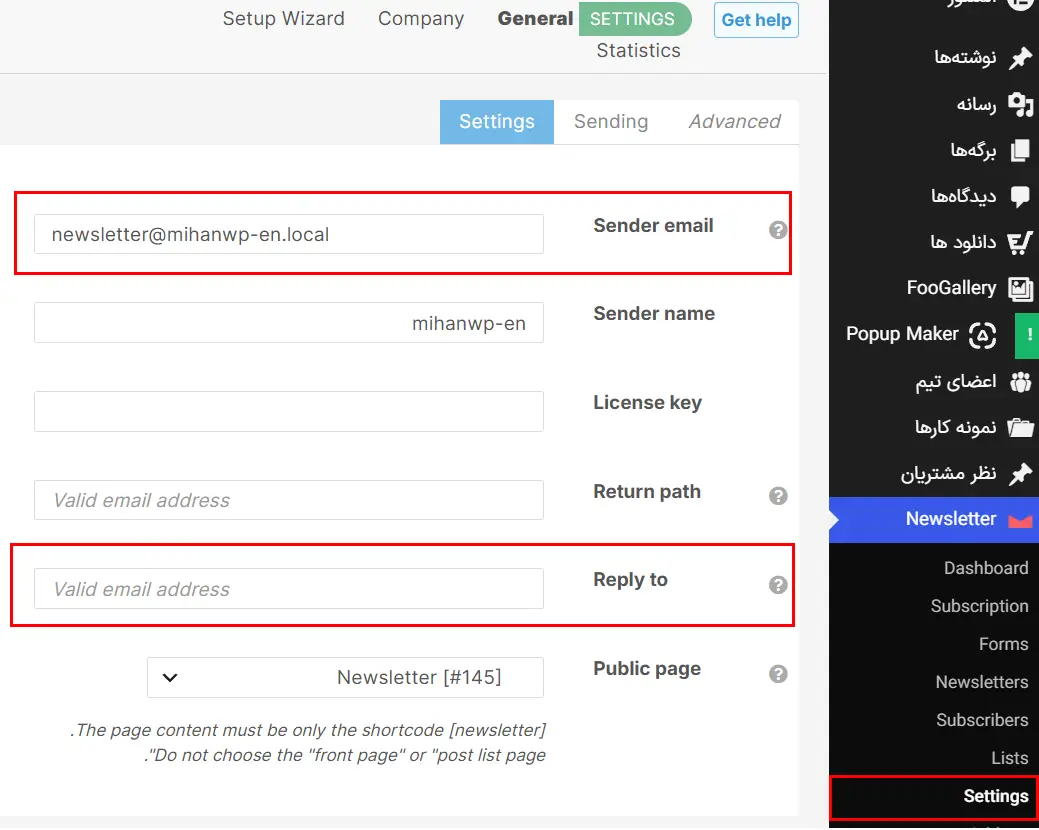This screenshot has height=830, width=1039.
Task: Go to Forms in the sidebar
Action: click(x=1004, y=644)
